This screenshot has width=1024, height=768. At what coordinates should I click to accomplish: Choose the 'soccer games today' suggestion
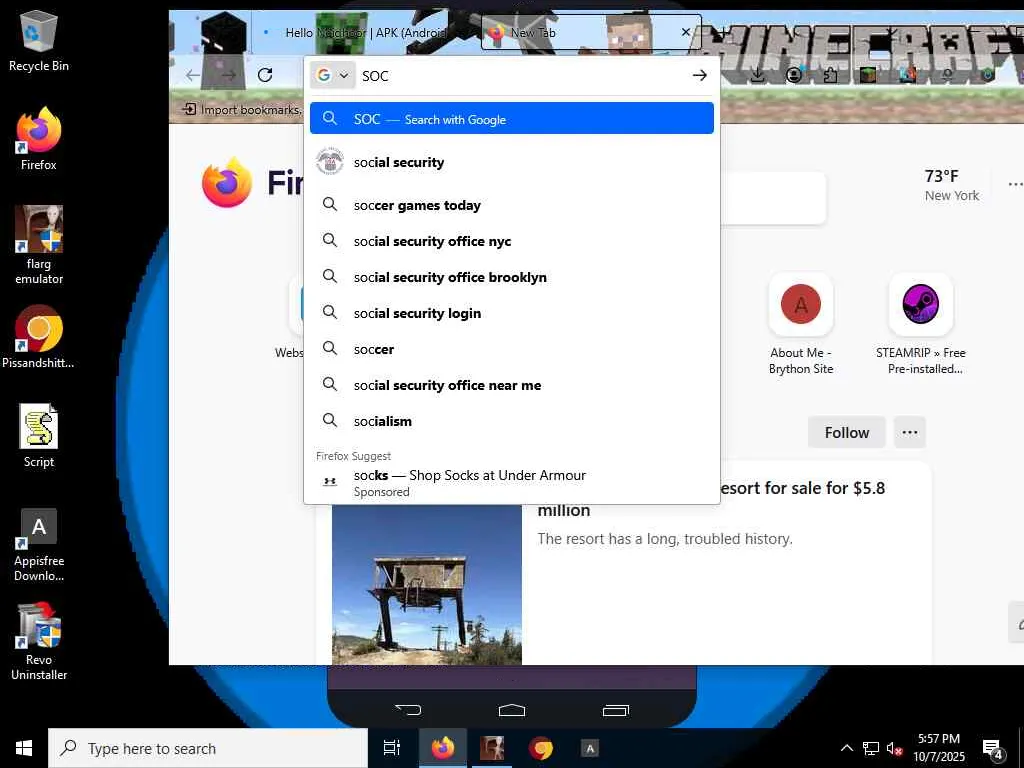[x=511, y=205]
